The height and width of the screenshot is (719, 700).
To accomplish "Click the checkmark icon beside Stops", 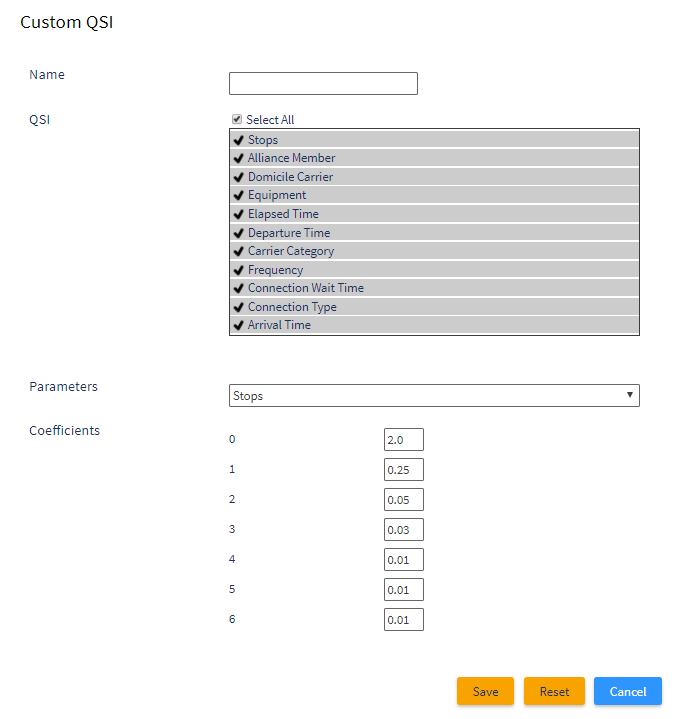I will click(x=238, y=140).
